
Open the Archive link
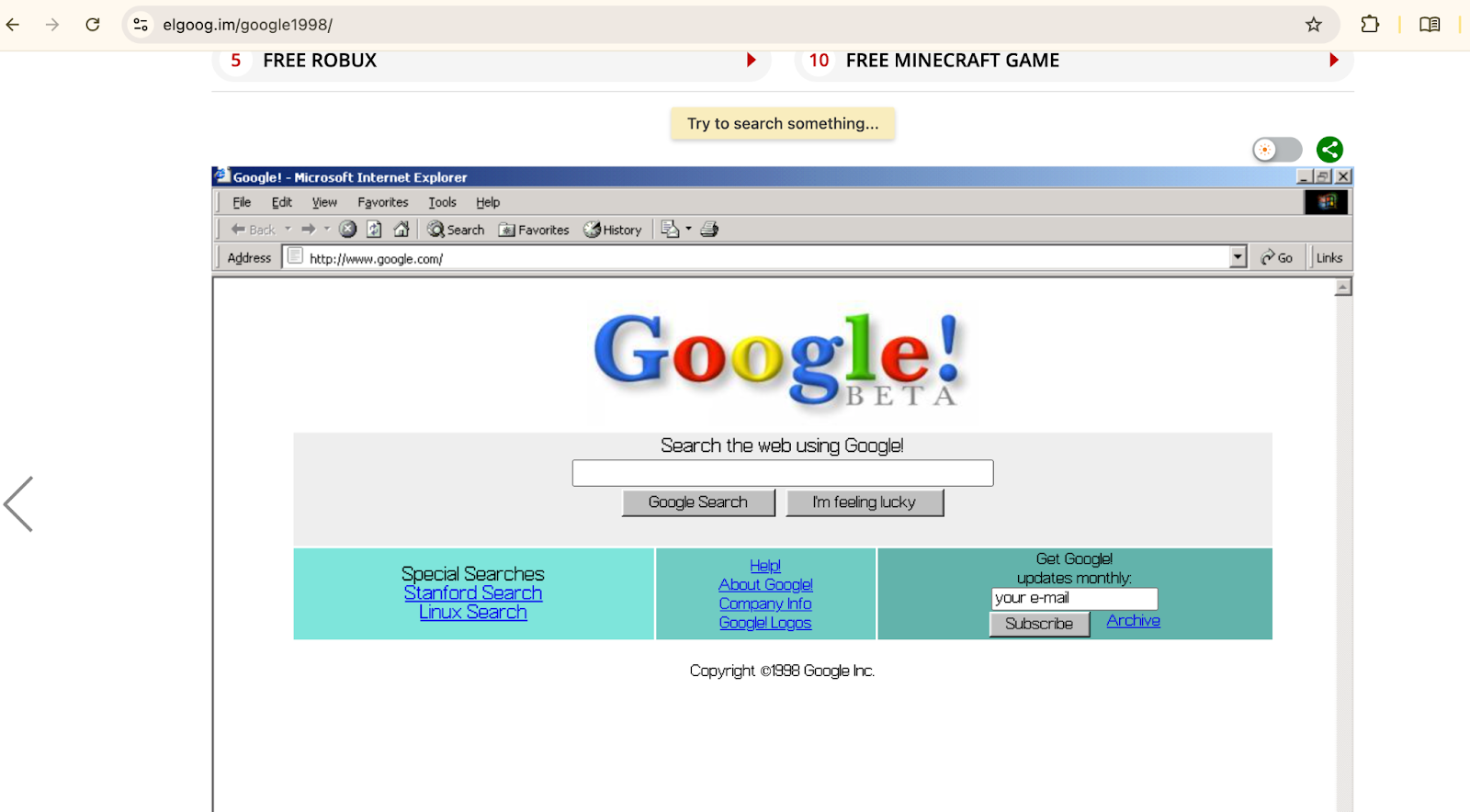(x=1134, y=621)
